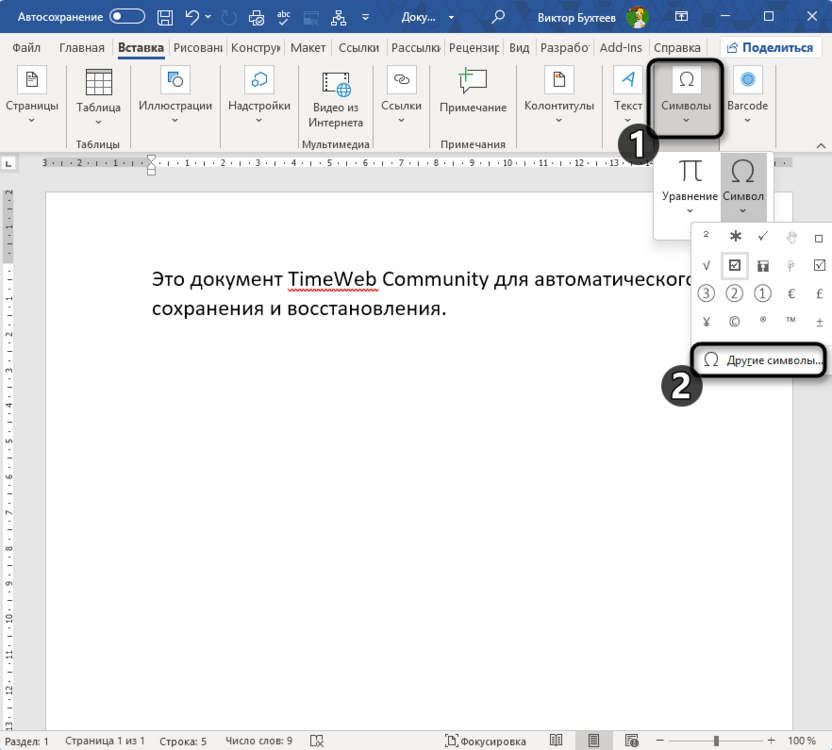Click the Redo icon in quick access toolbar
Image resolution: width=832 pixels, height=750 pixels.
click(229, 18)
